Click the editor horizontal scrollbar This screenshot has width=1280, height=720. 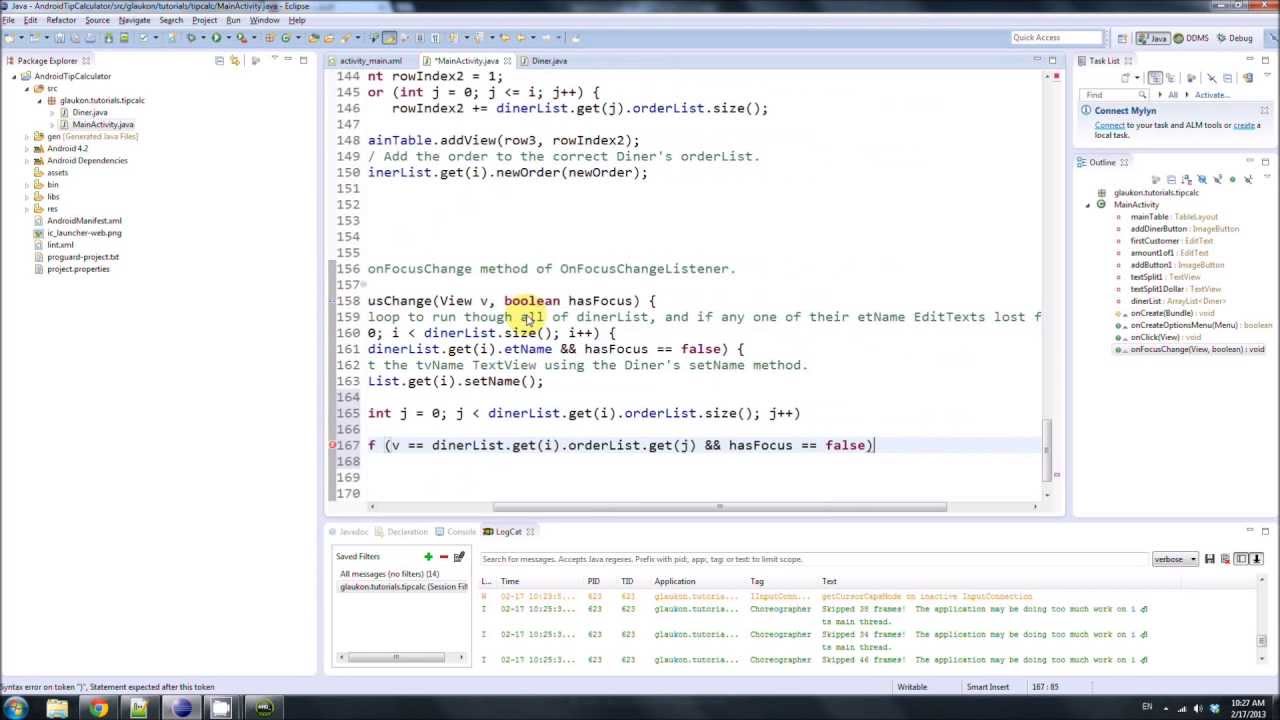[718, 507]
